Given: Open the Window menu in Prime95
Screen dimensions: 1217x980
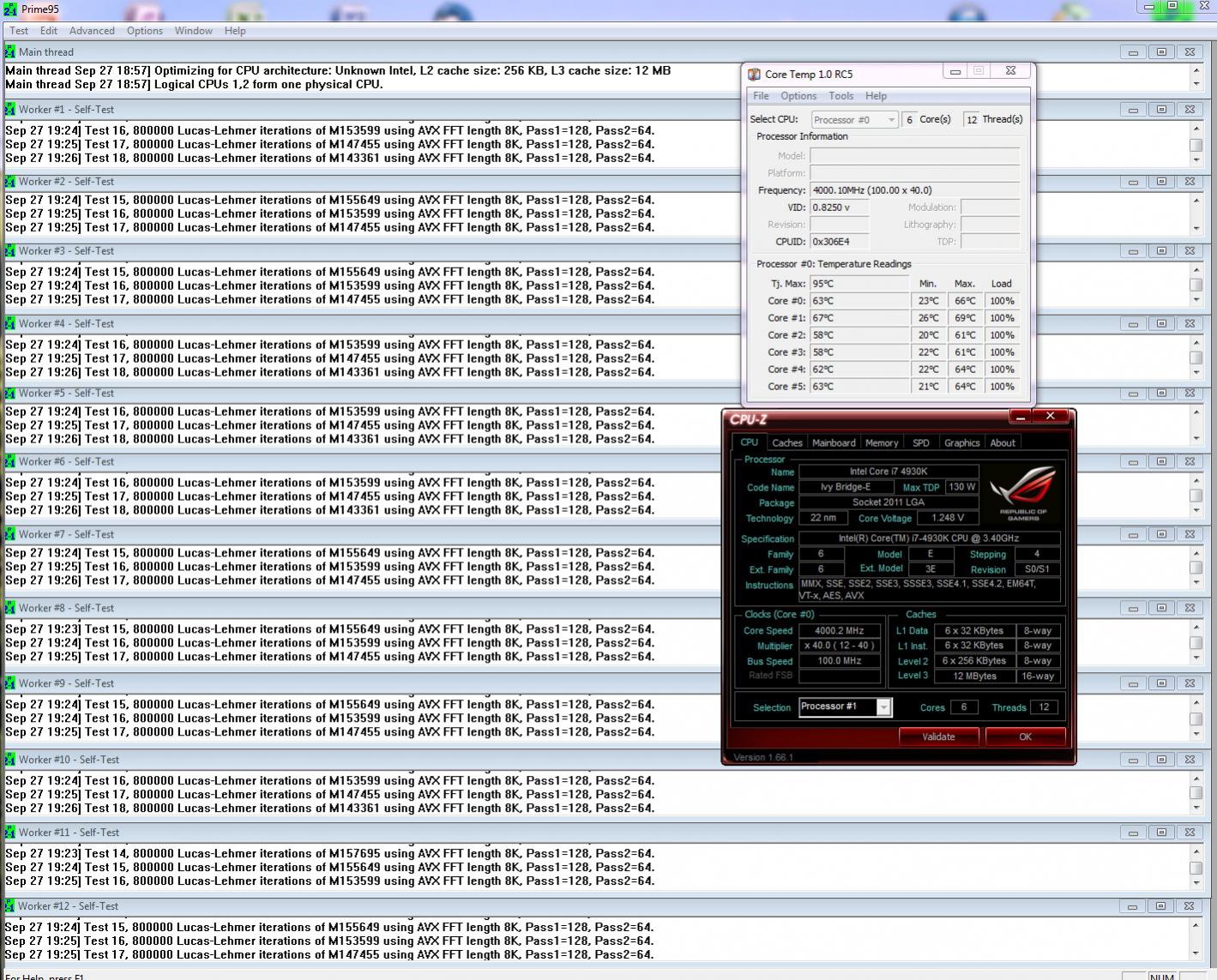Looking at the screenshot, I should click(x=194, y=31).
